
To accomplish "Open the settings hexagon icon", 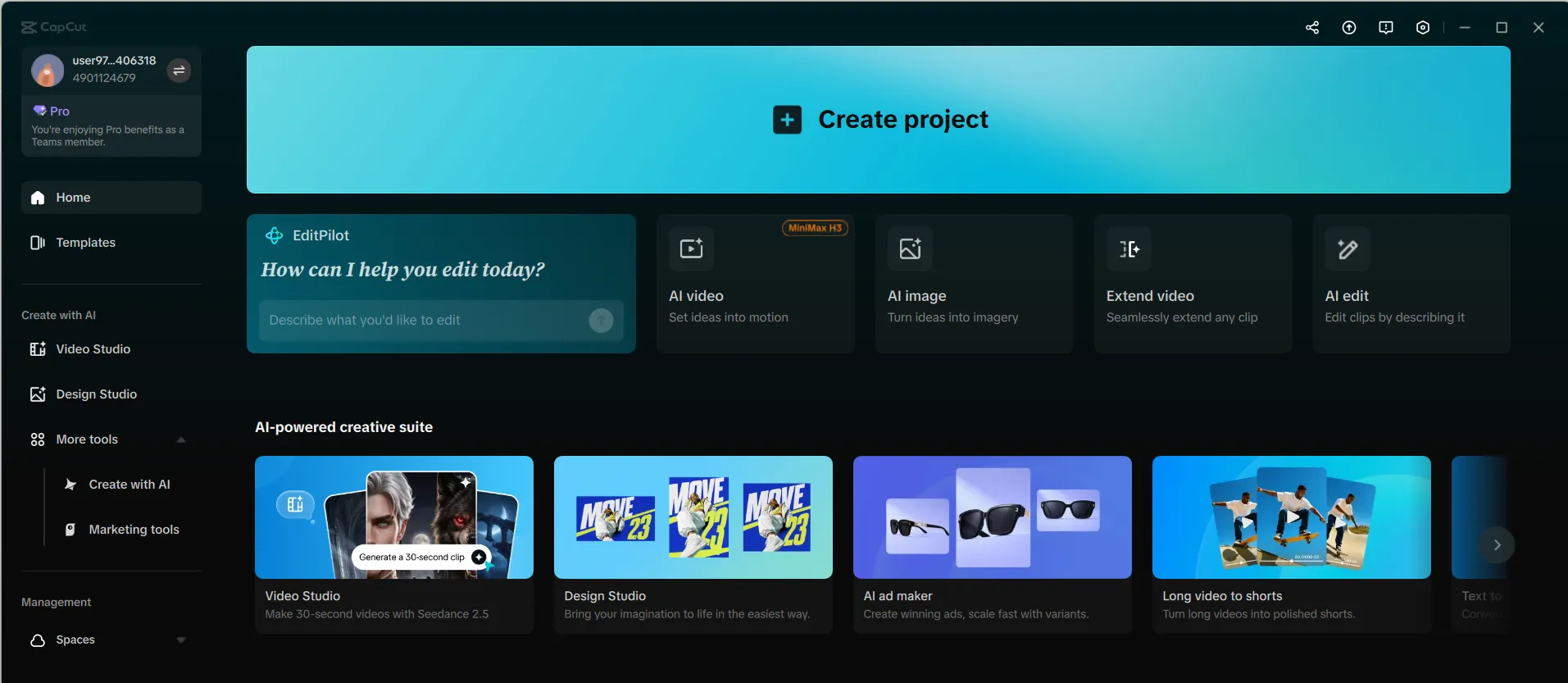I will point(1423,27).
